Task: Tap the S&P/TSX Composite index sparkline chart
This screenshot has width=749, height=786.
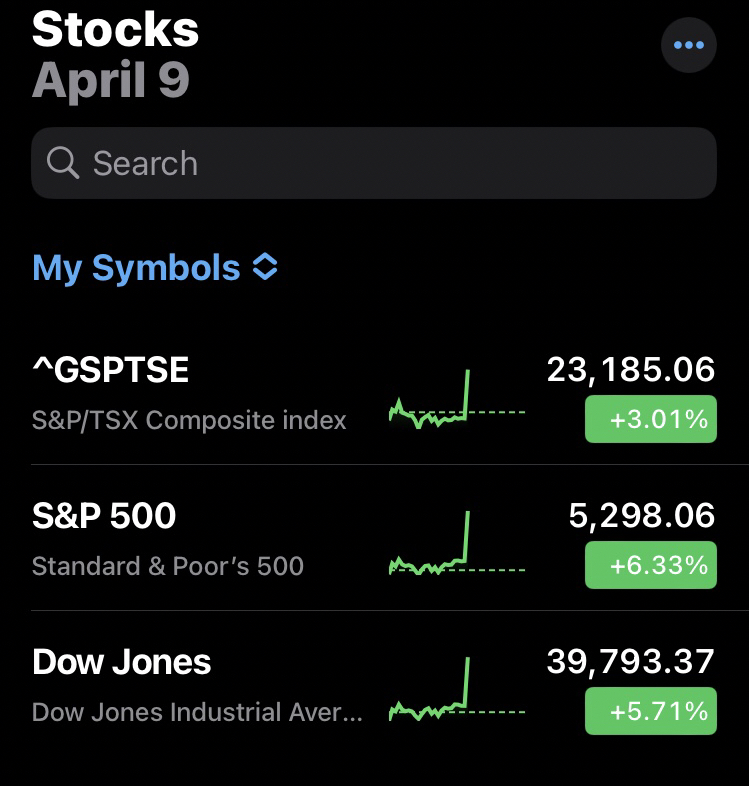Action: pos(457,400)
